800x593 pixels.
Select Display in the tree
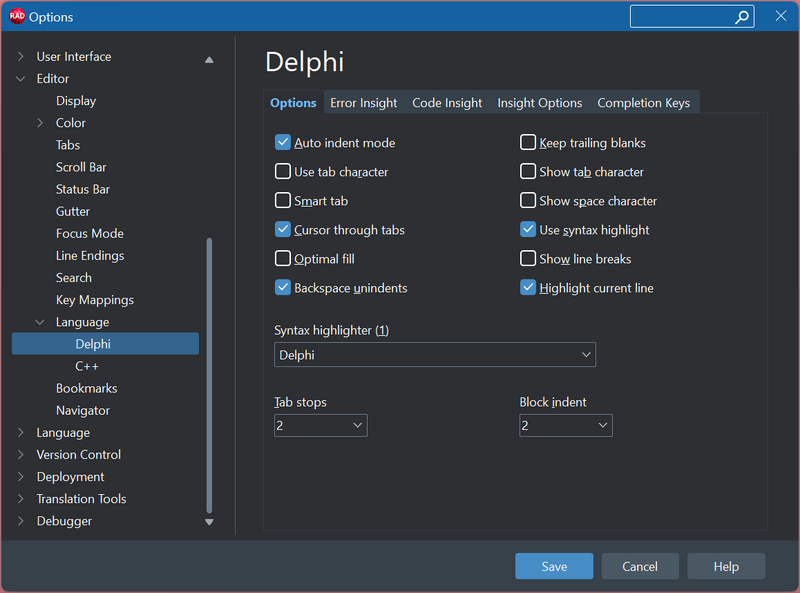coord(76,101)
